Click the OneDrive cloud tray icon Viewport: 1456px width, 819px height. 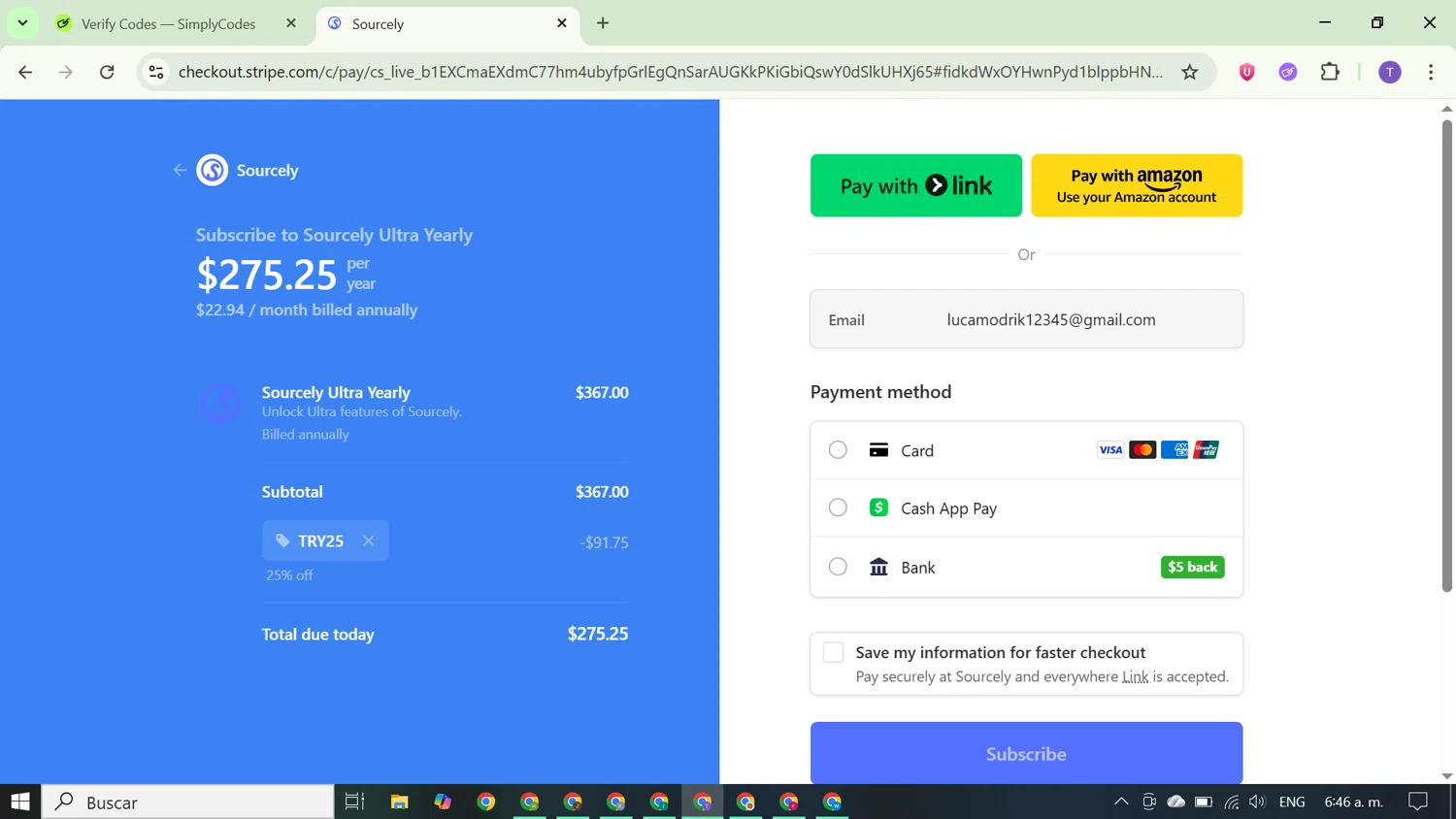point(1176,802)
